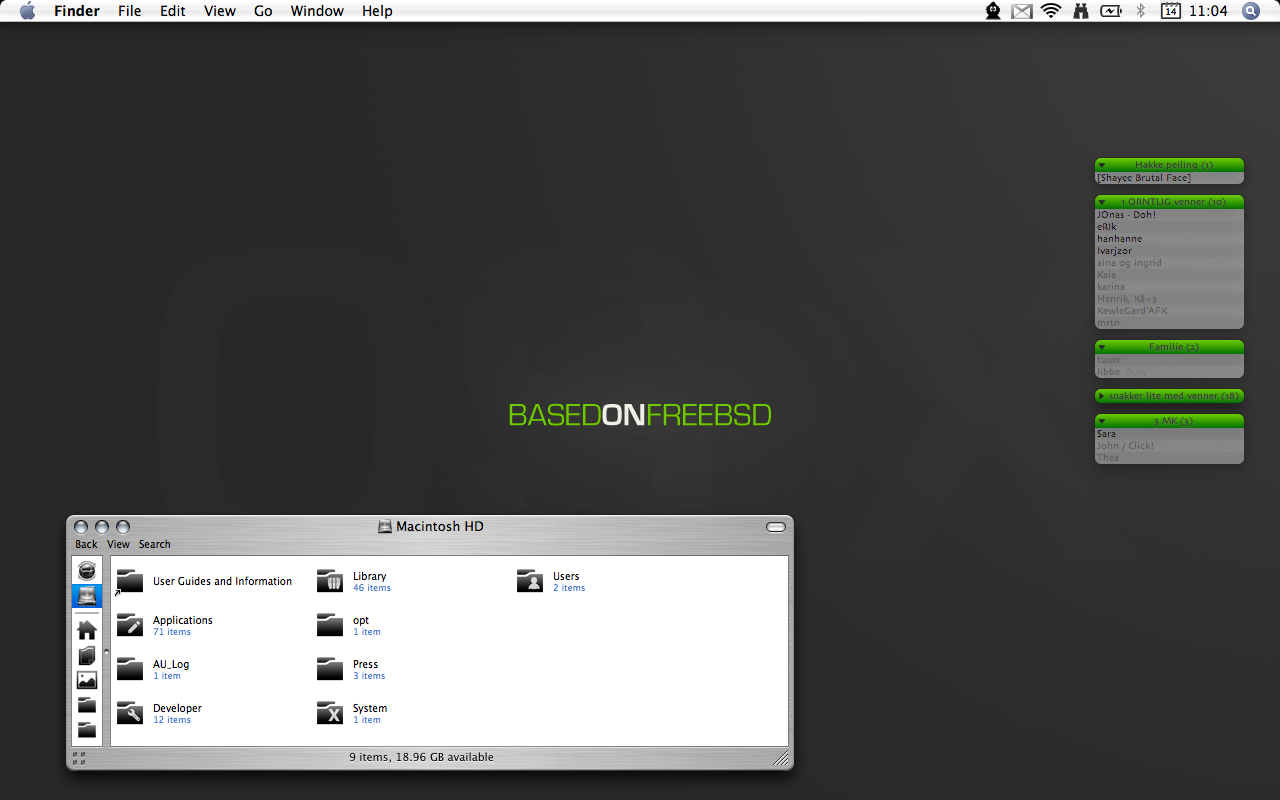Click Search in Finder window toolbar
This screenshot has width=1280, height=800.
pyautogui.click(x=154, y=544)
